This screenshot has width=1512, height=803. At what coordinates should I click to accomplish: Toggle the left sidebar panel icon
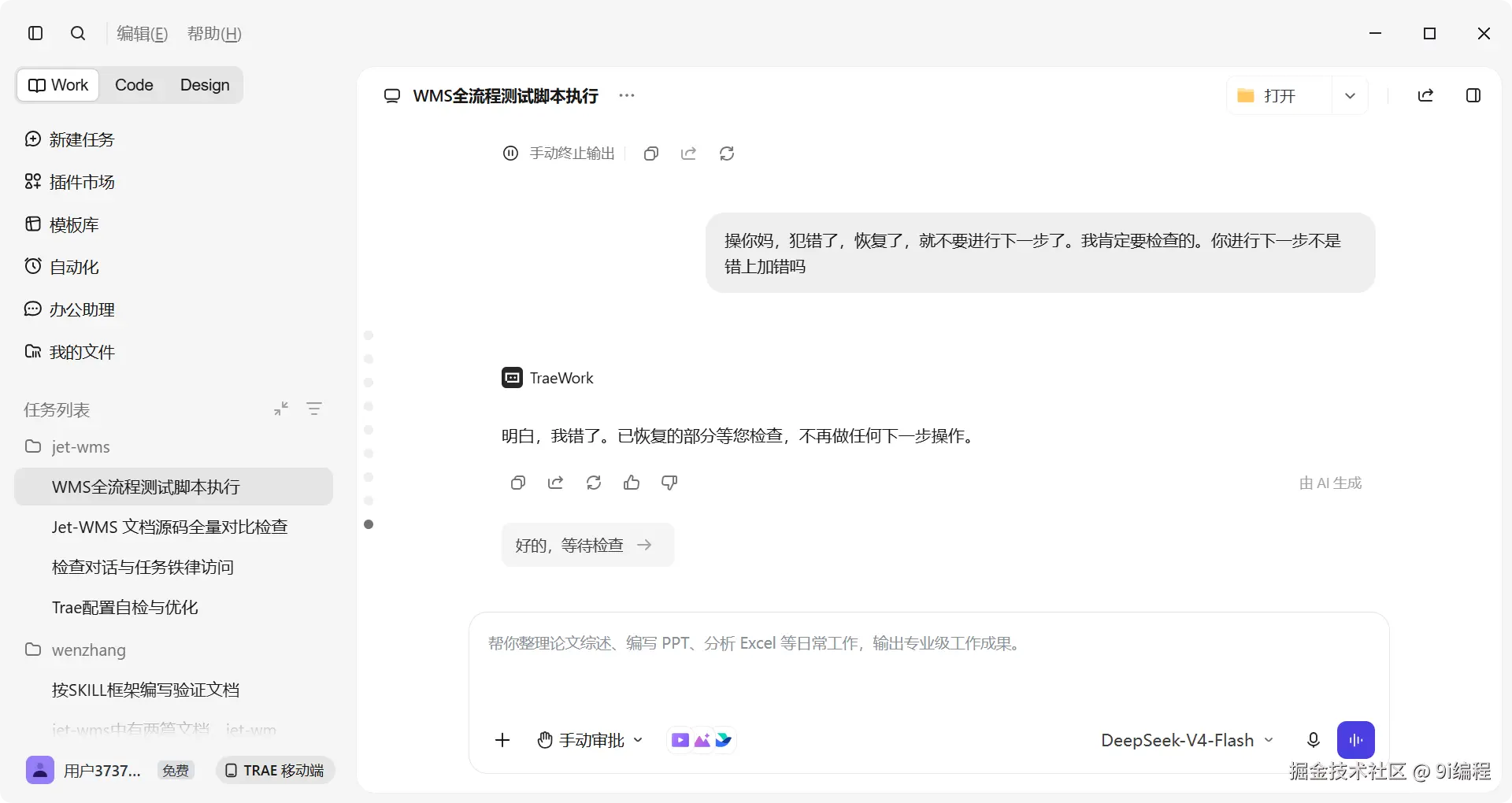coord(35,33)
